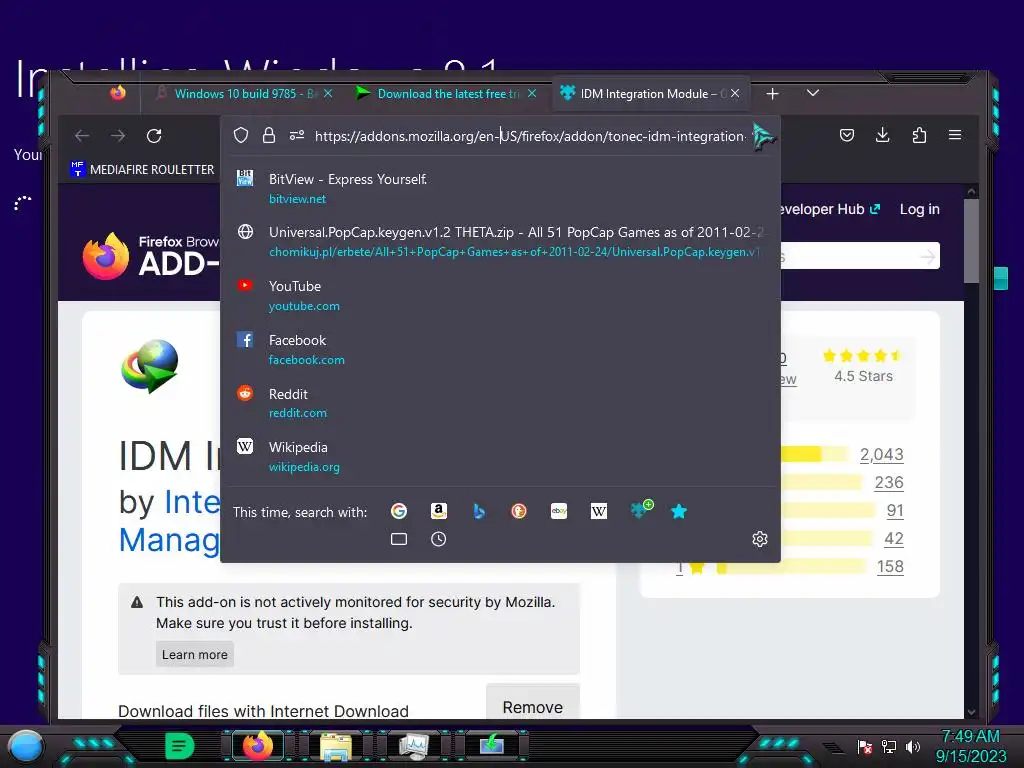Close the IDM Integration Module tab
The width and height of the screenshot is (1024, 768).
[735, 94]
